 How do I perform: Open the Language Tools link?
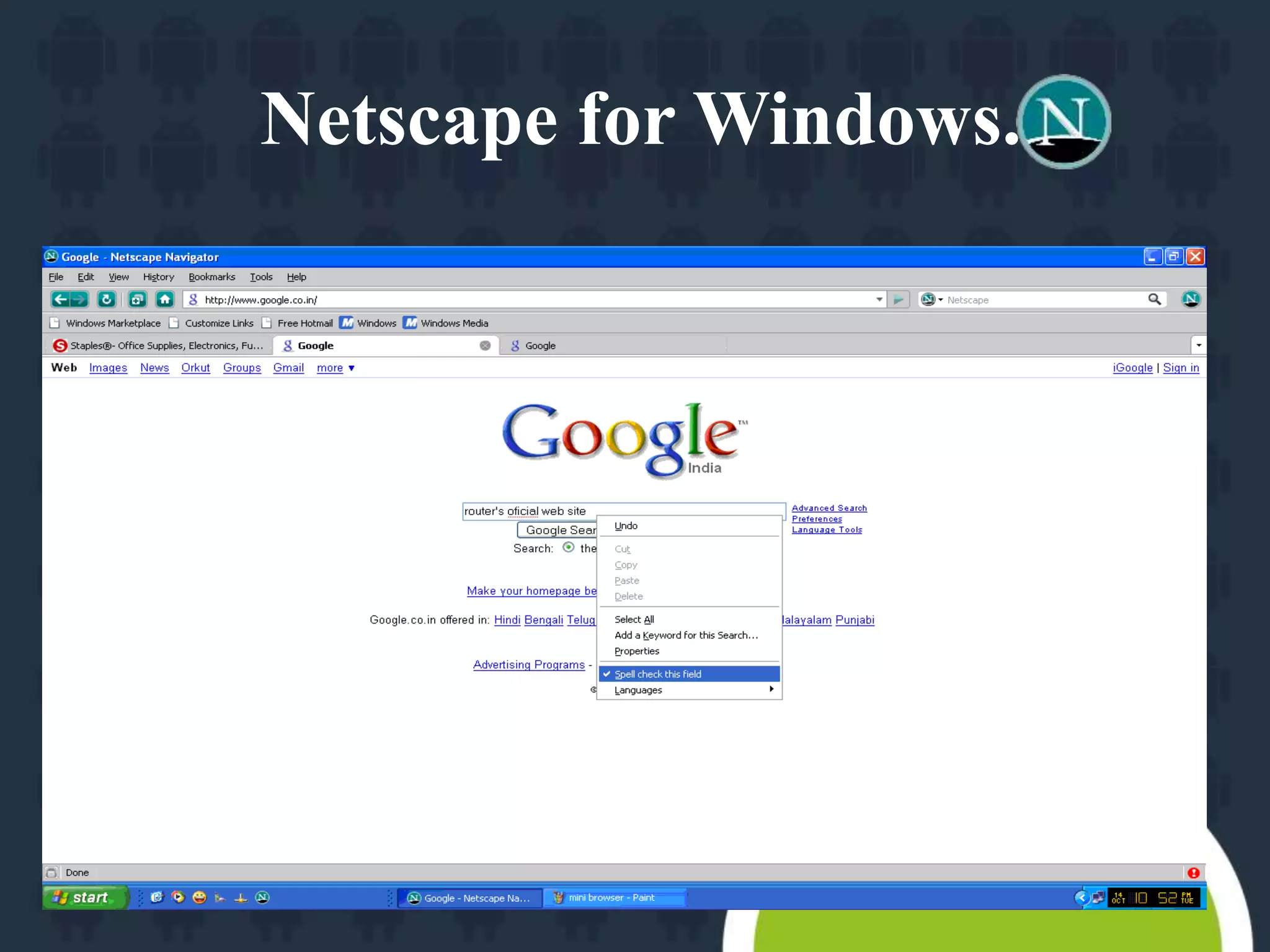pyautogui.click(x=827, y=530)
